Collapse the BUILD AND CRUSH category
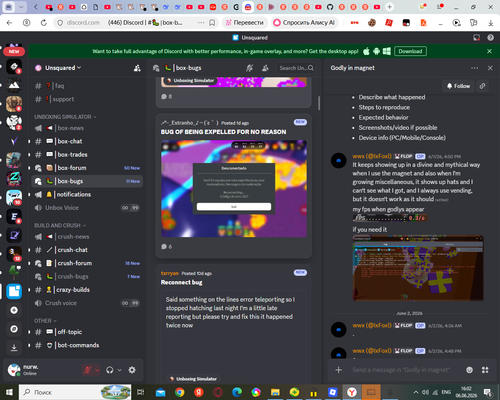Screen dimensions: 500x400 (x=60, y=225)
